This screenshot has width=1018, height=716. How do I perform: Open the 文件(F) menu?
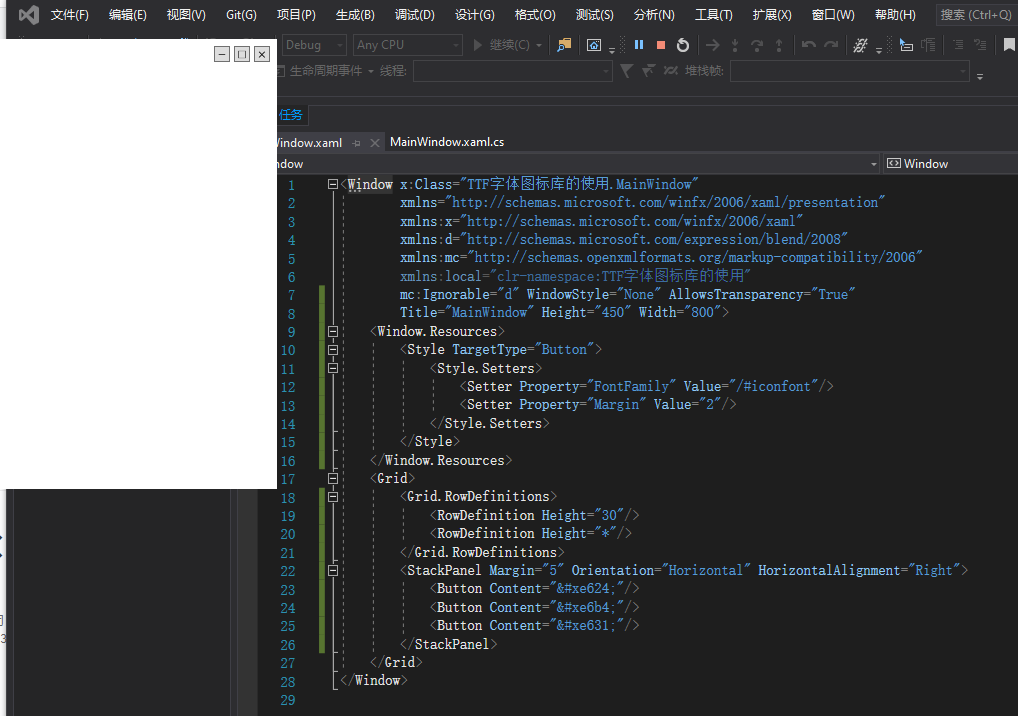(x=69, y=15)
